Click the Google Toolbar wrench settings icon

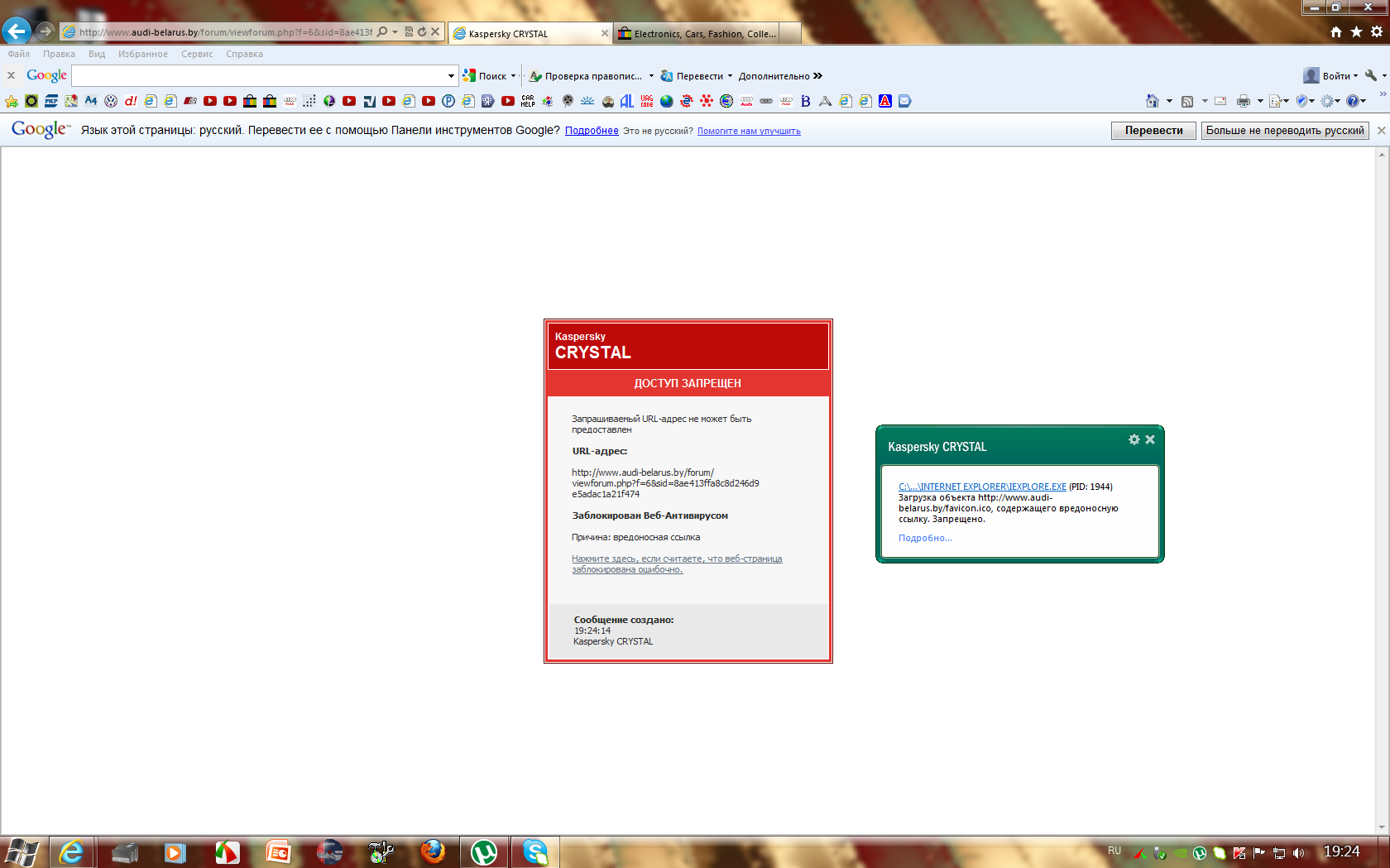coord(1371,75)
